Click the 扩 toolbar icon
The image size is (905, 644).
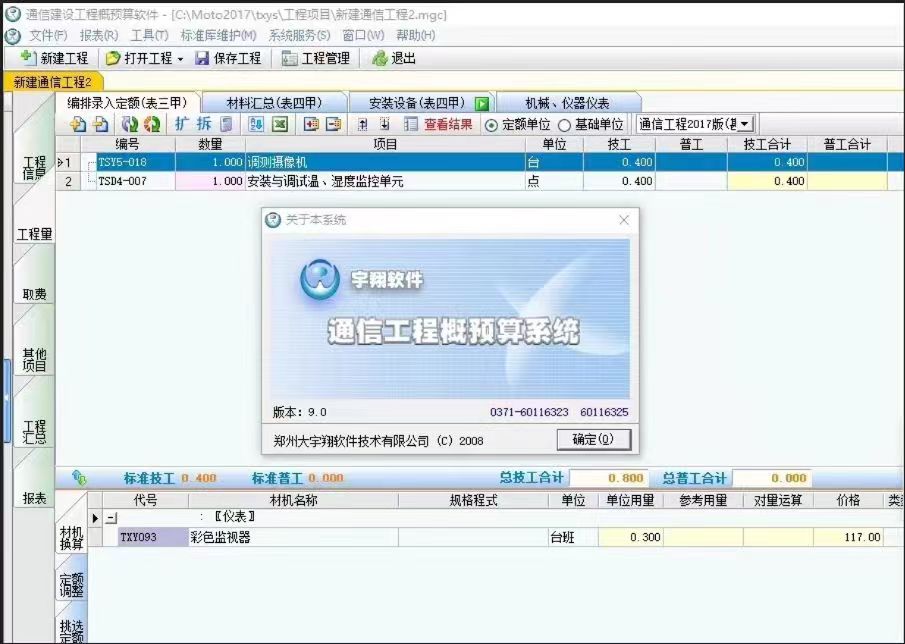point(181,124)
